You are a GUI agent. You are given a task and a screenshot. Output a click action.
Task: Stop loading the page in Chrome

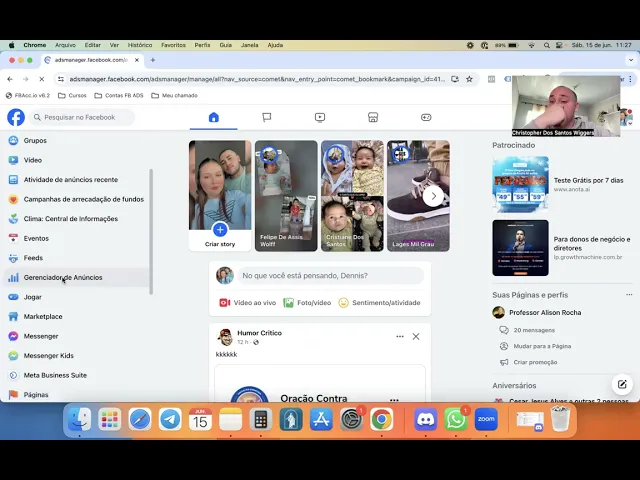click(x=41, y=79)
